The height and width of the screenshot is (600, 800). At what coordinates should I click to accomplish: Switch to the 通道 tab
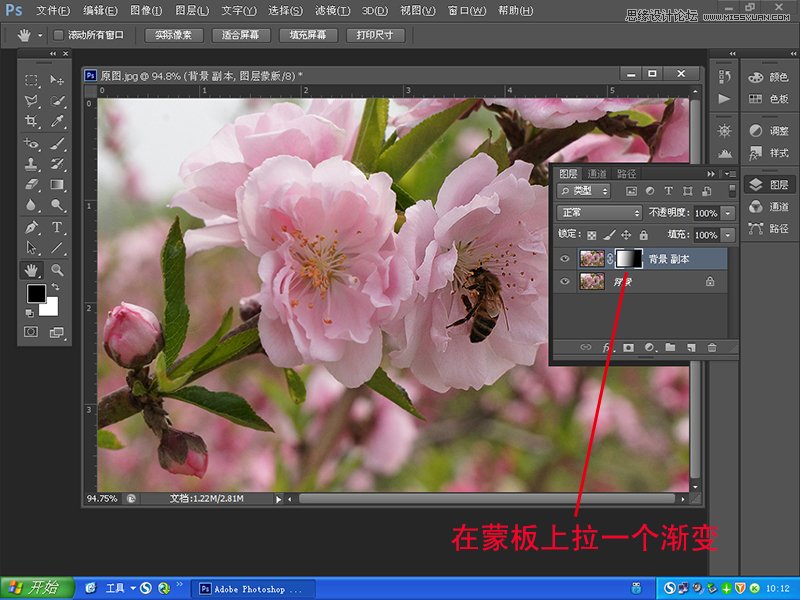click(x=596, y=174)
